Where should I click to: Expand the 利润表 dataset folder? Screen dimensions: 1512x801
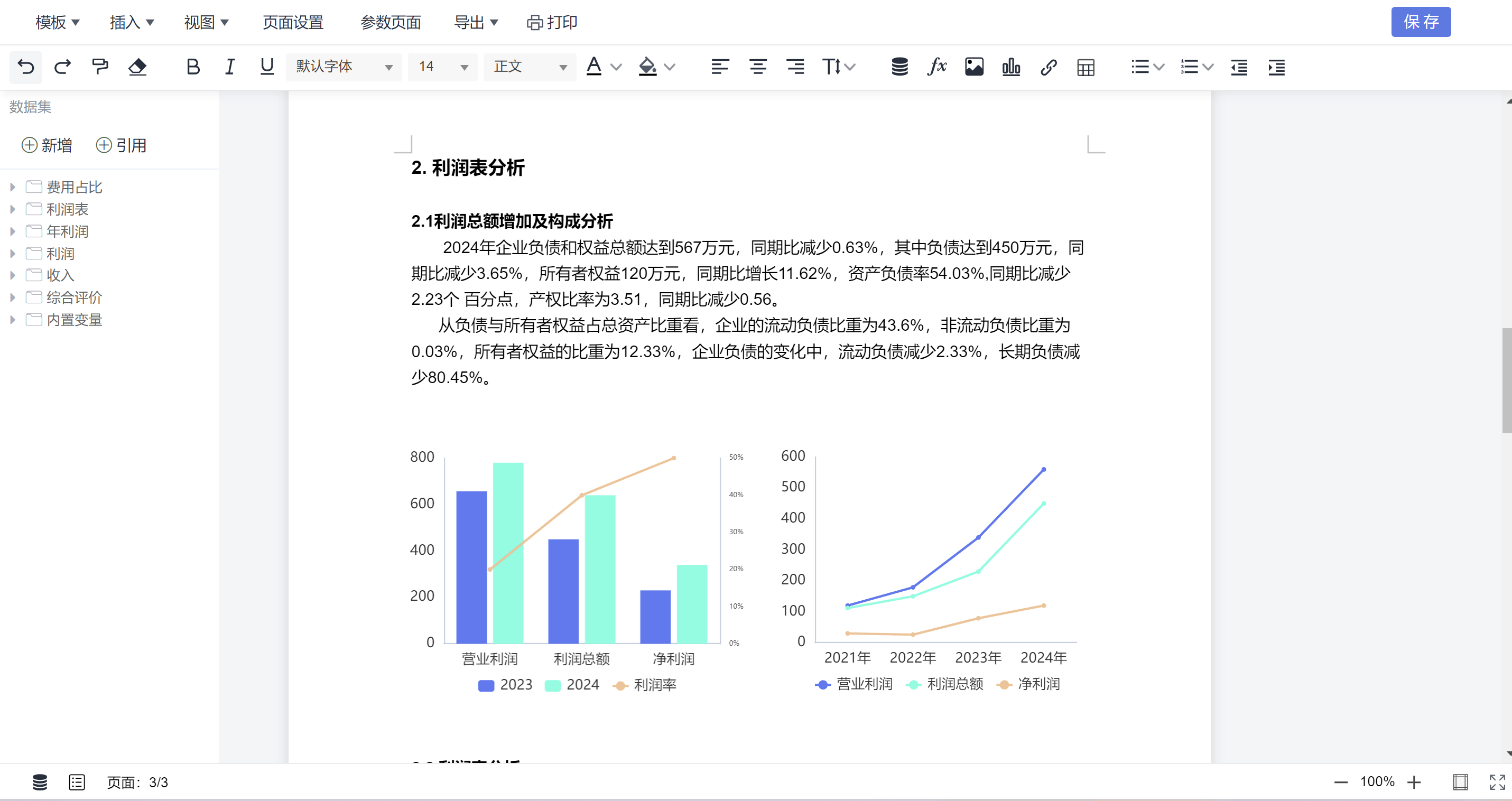pos(12,209)
